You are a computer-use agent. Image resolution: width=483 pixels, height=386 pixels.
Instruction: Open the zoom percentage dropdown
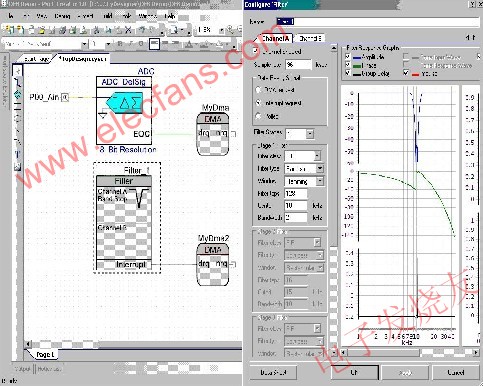point(221,30)
